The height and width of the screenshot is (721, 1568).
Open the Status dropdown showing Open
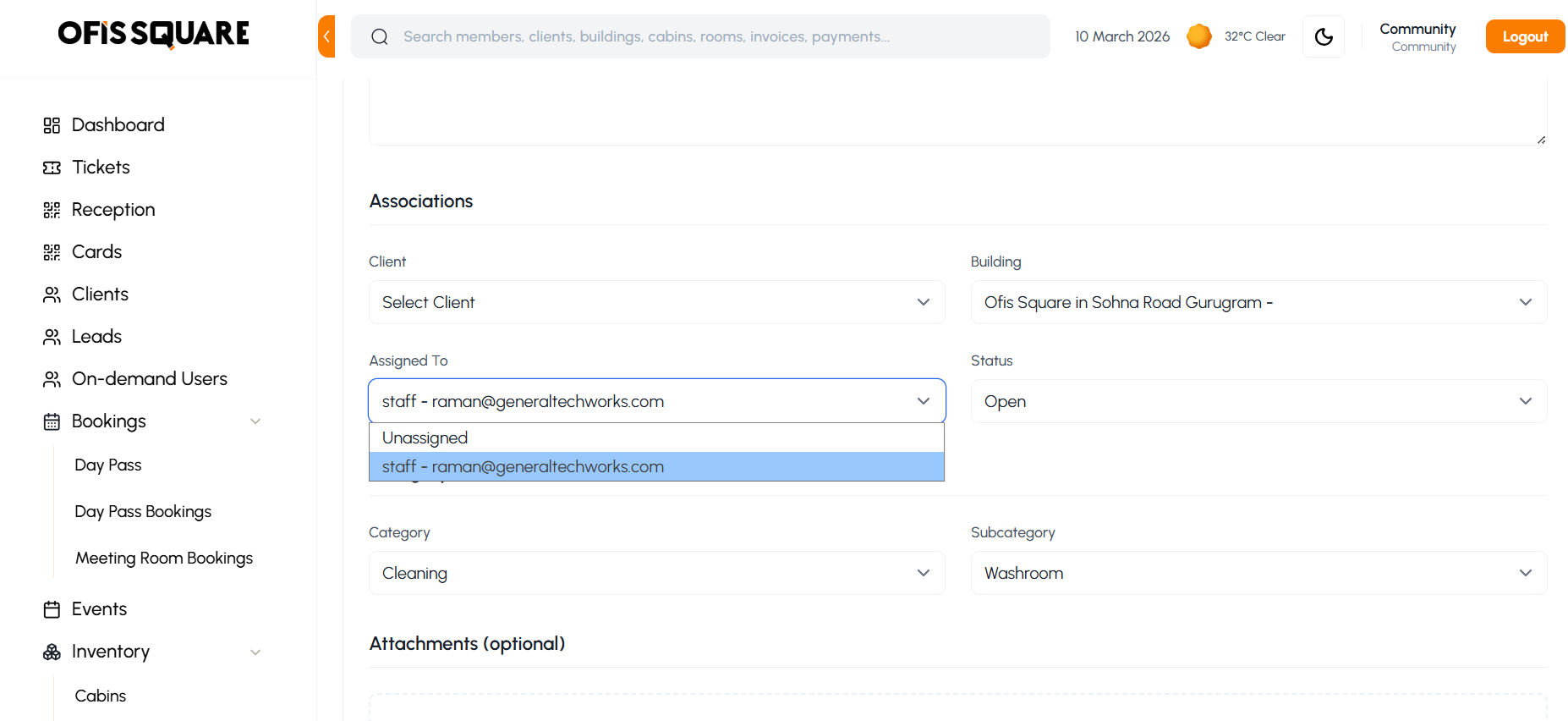tap(1258, 401)
